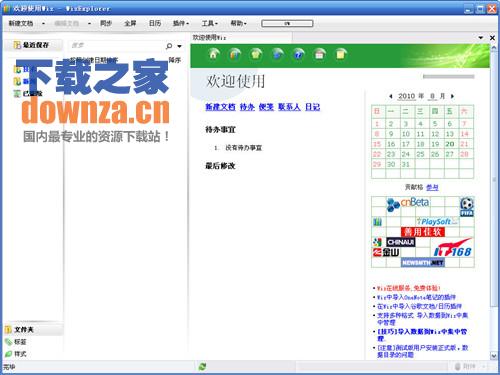Image resolution: width=500 pixels, height=375 pixels.
Task: Click the link beside 贡献榜
Action: click(432, 187)
